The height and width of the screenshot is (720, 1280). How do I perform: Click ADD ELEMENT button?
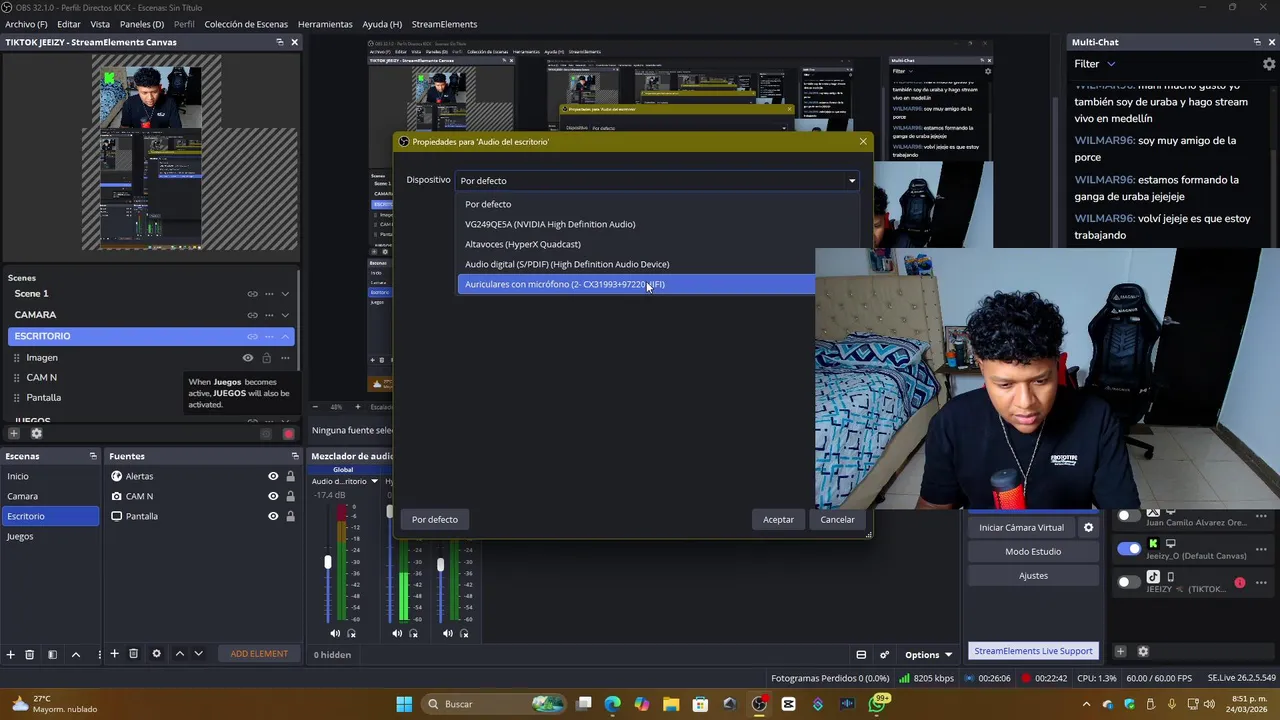click(x=259, y=654)
